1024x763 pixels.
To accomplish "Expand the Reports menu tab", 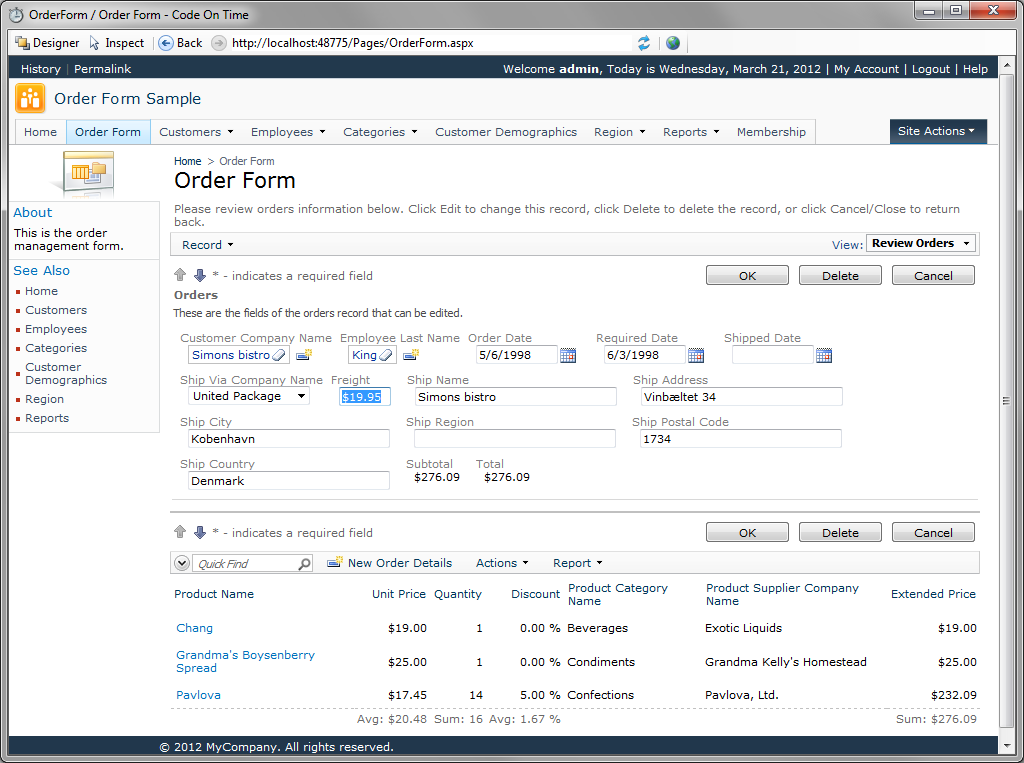I will (x=691, y=132).
